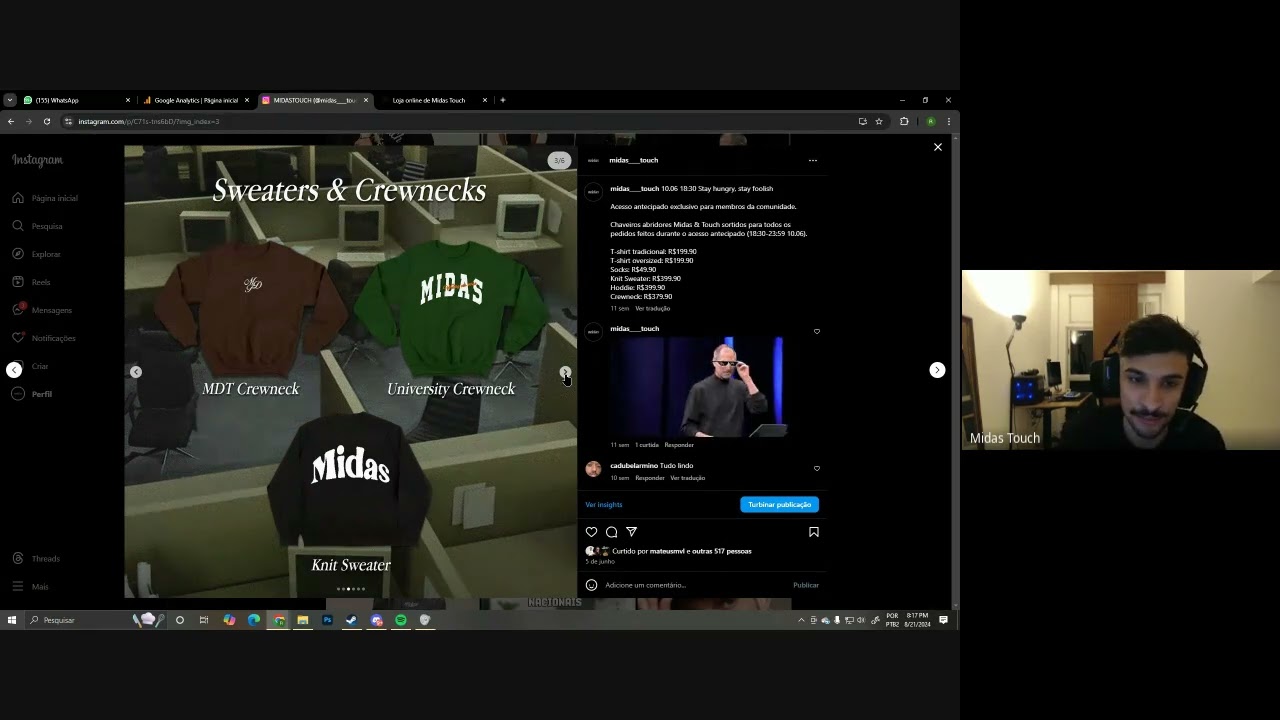
Task: Open the post's three-dot more options menu
Action: pos(813,160)
